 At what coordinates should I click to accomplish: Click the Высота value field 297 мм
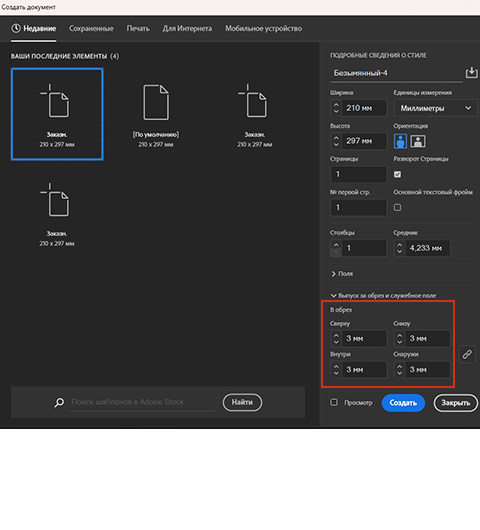(364, 141)
